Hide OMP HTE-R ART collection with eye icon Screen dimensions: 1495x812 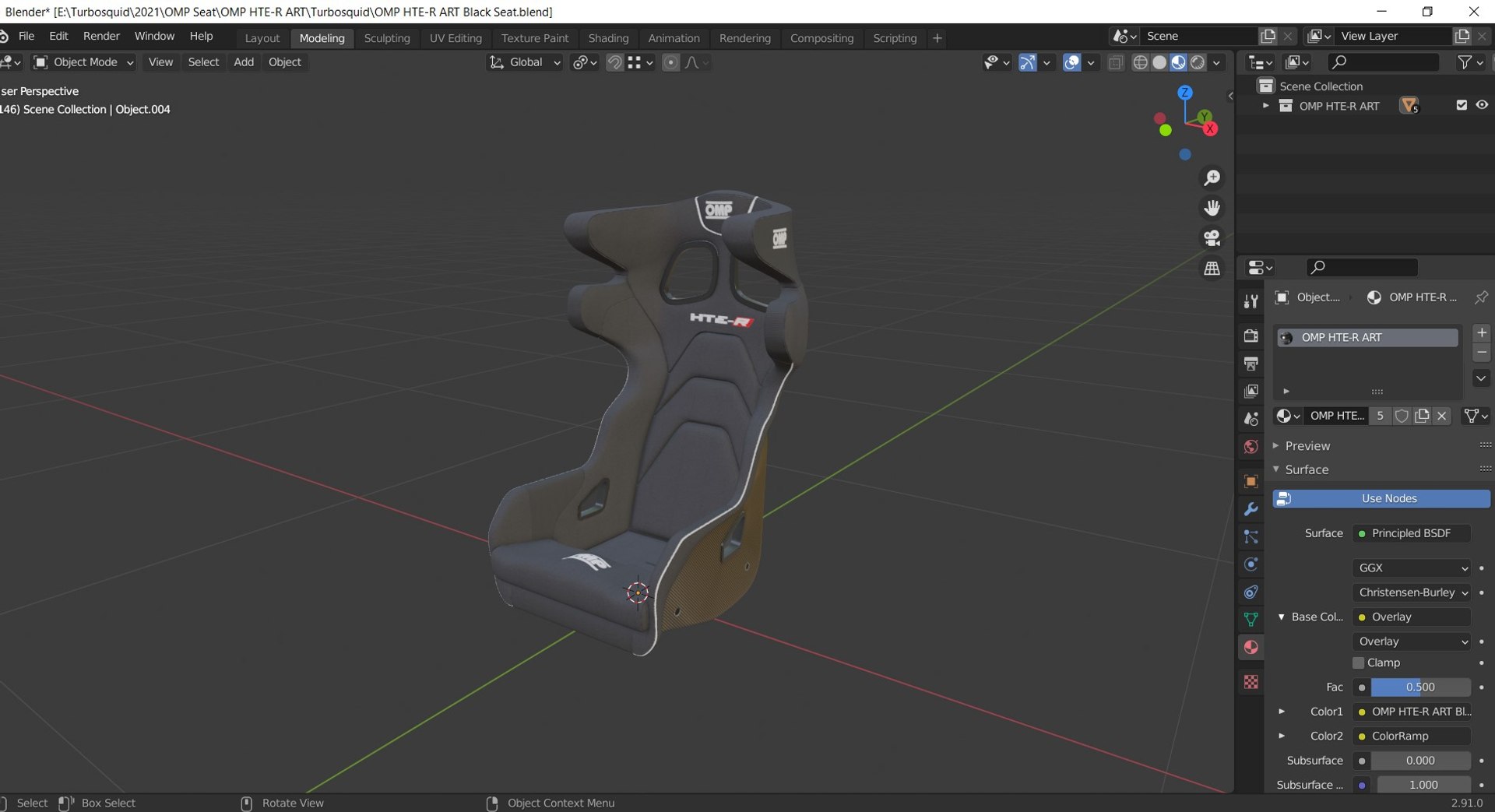pos(1482,105)
